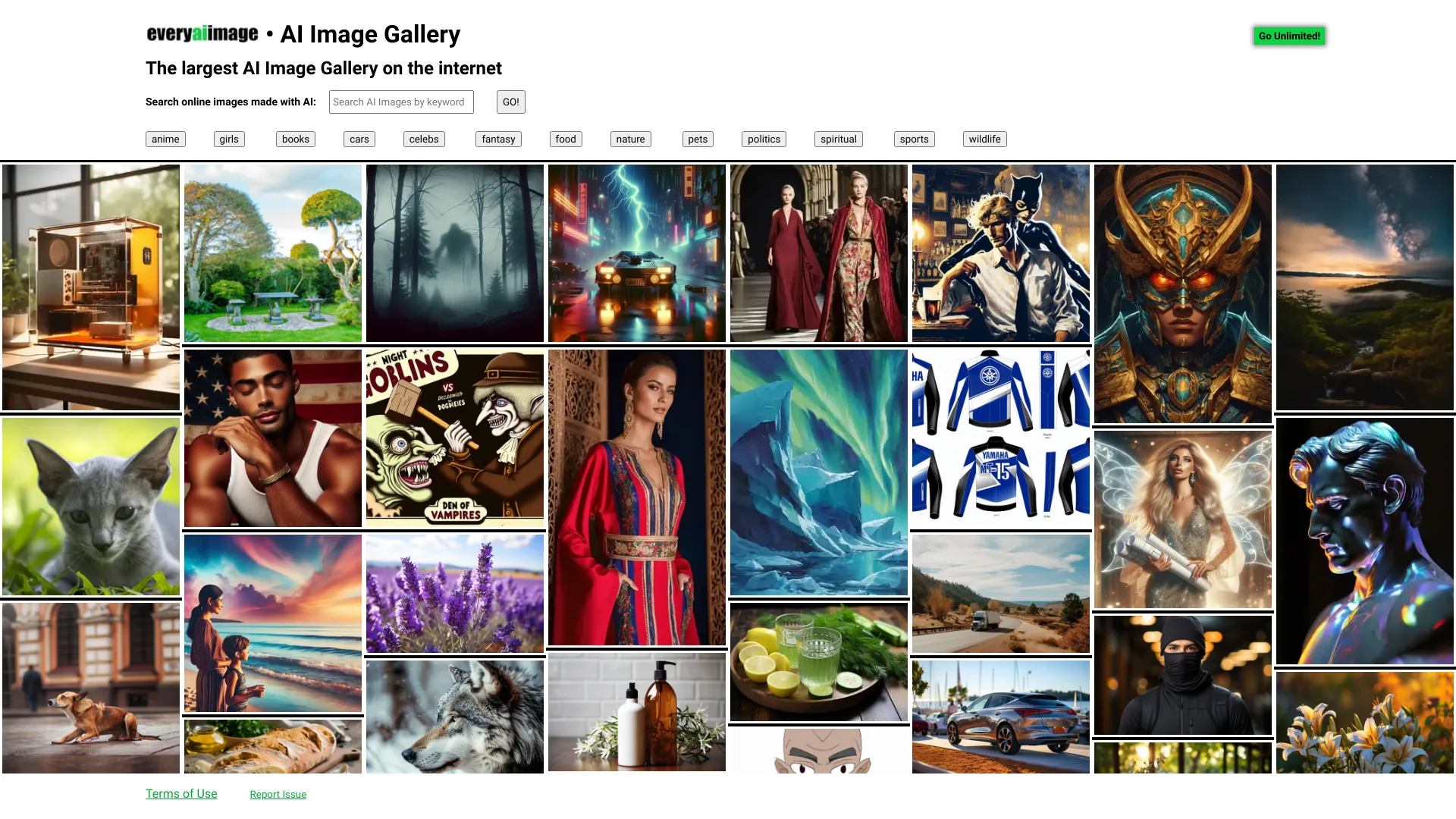Click the books category filter
Image resolution: width=1456 pixels, height=819 pixels.
(295, 139)
